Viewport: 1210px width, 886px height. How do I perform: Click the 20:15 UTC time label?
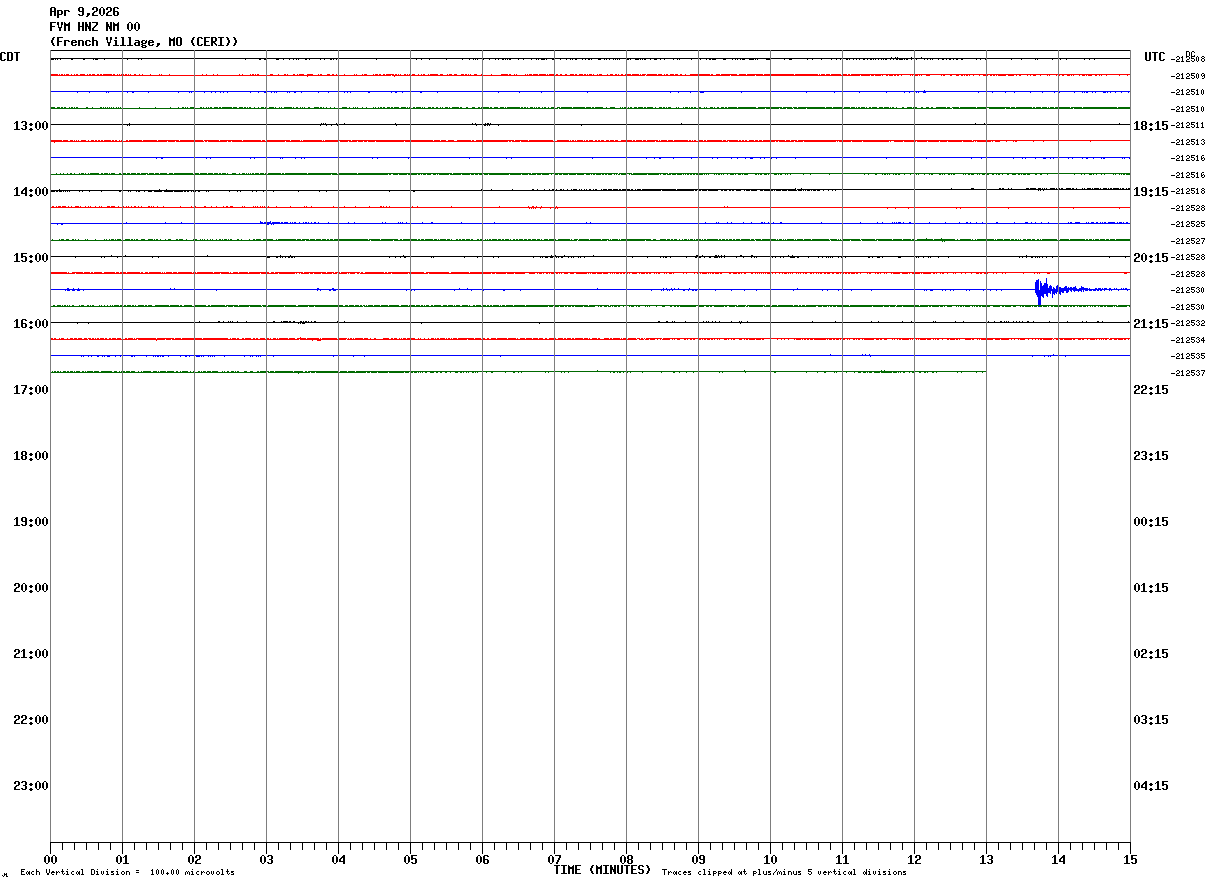coord(1151,257)
